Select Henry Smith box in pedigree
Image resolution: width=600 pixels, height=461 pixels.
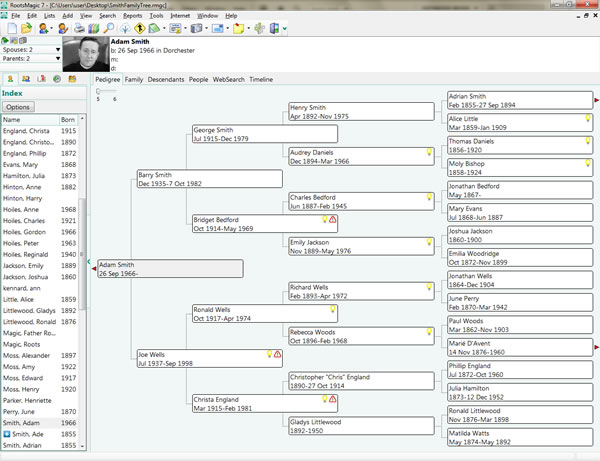click(x=361, y=111)
